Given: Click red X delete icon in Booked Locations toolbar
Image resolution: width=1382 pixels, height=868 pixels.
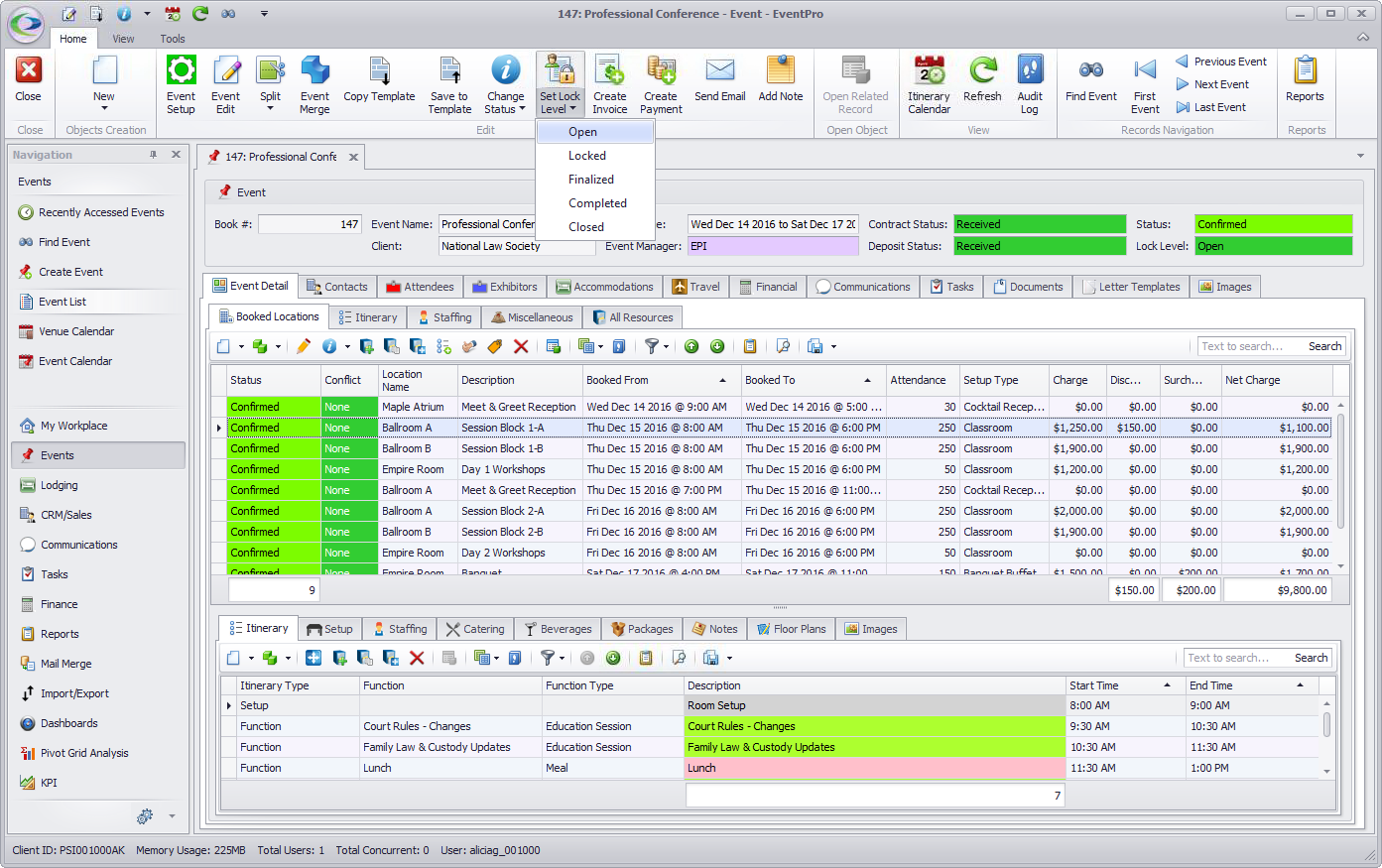Looking at the screenshot, I should (x=521, y=346).
